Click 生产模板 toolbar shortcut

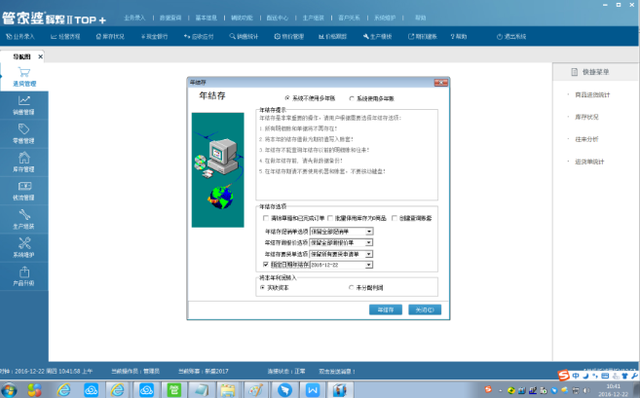[x=377, y=36]
